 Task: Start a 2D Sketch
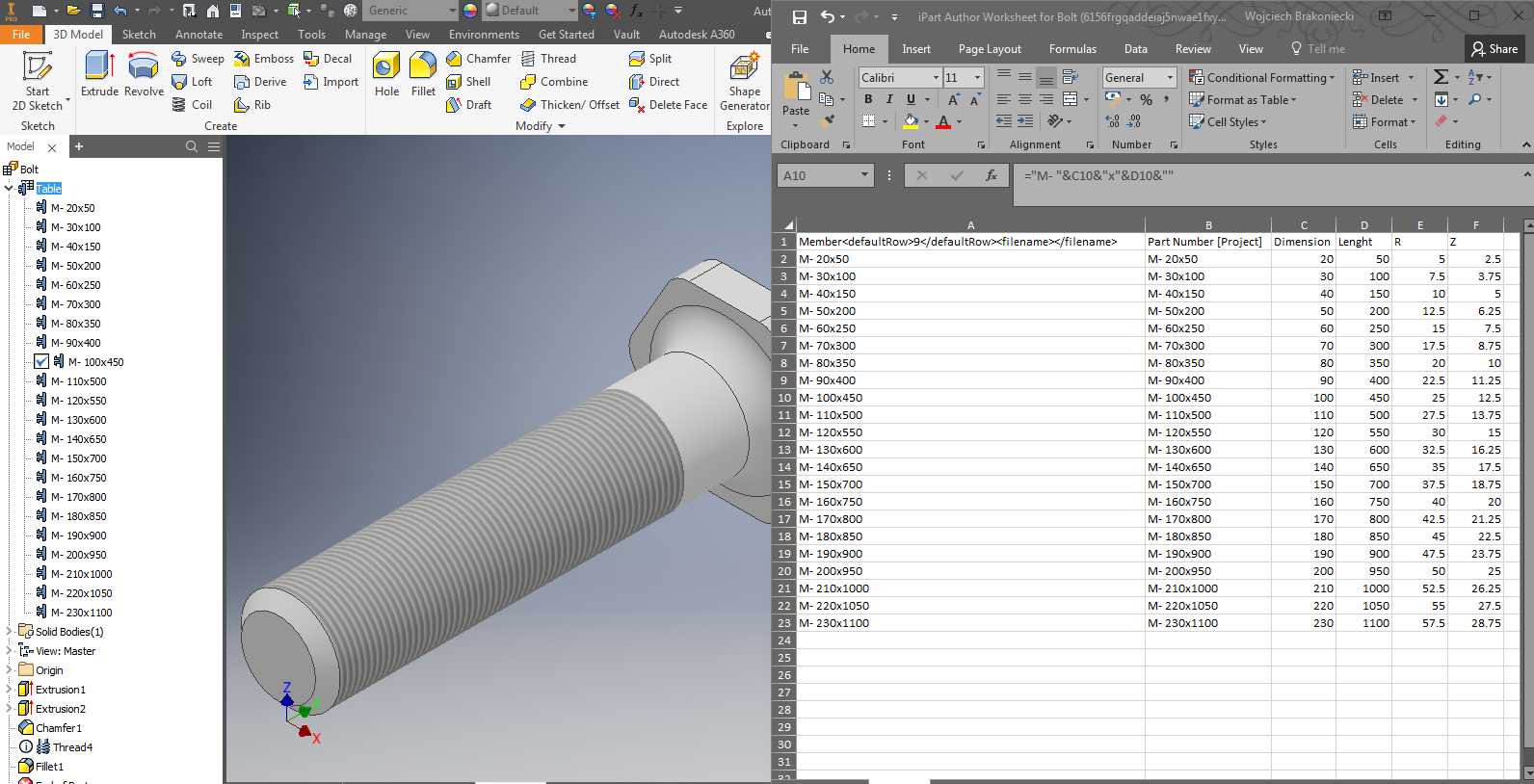point(38,82)
